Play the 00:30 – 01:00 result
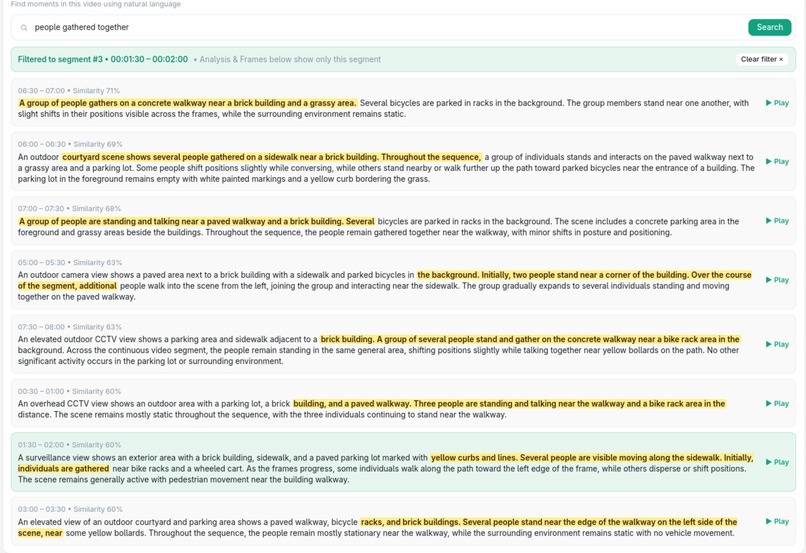Image resolution: width=806 pixels, height=553 pixels. pyautogui.click(x=777, y=403)
